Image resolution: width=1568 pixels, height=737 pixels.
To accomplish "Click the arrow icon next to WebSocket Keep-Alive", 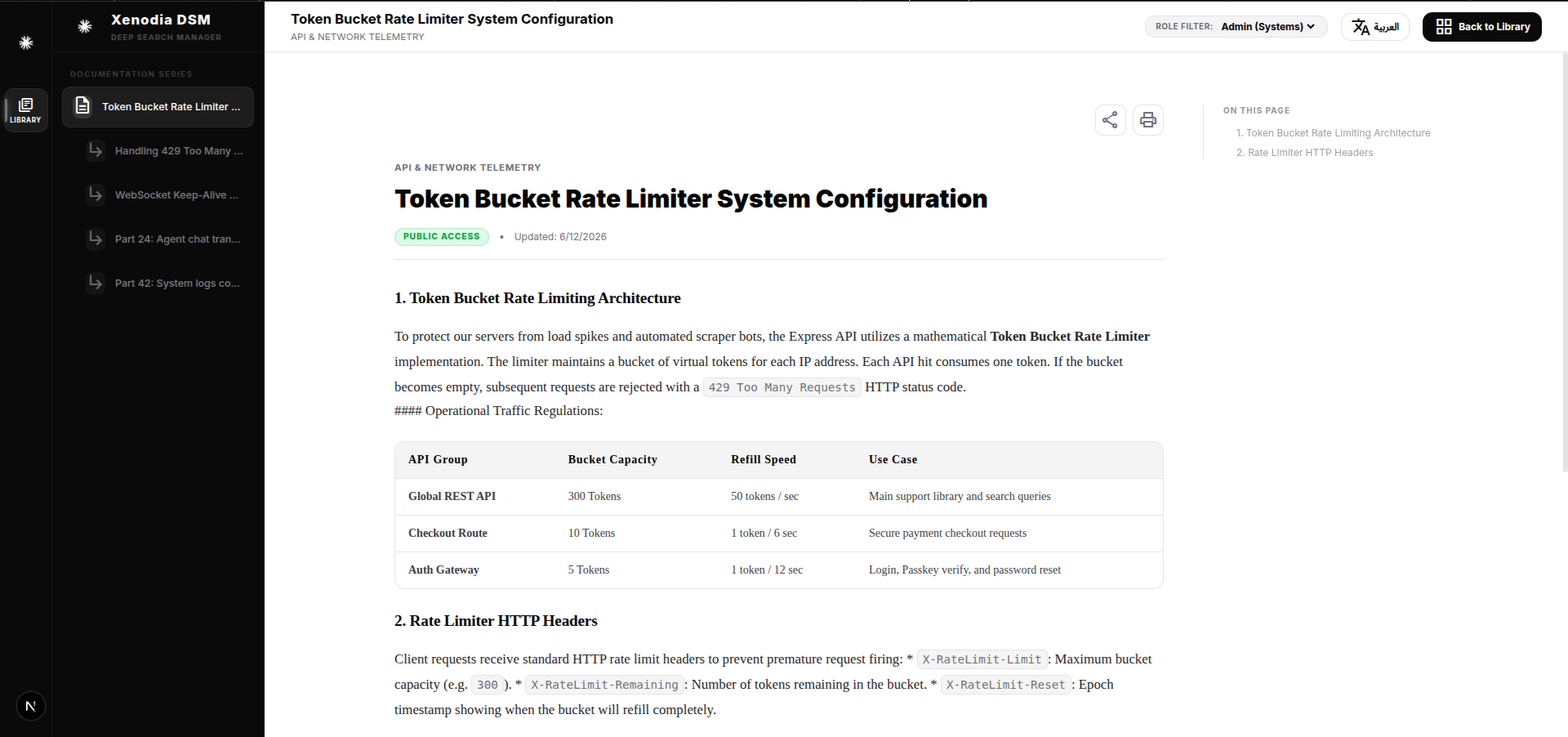I will pyautogui.click(x=96, y=194).
